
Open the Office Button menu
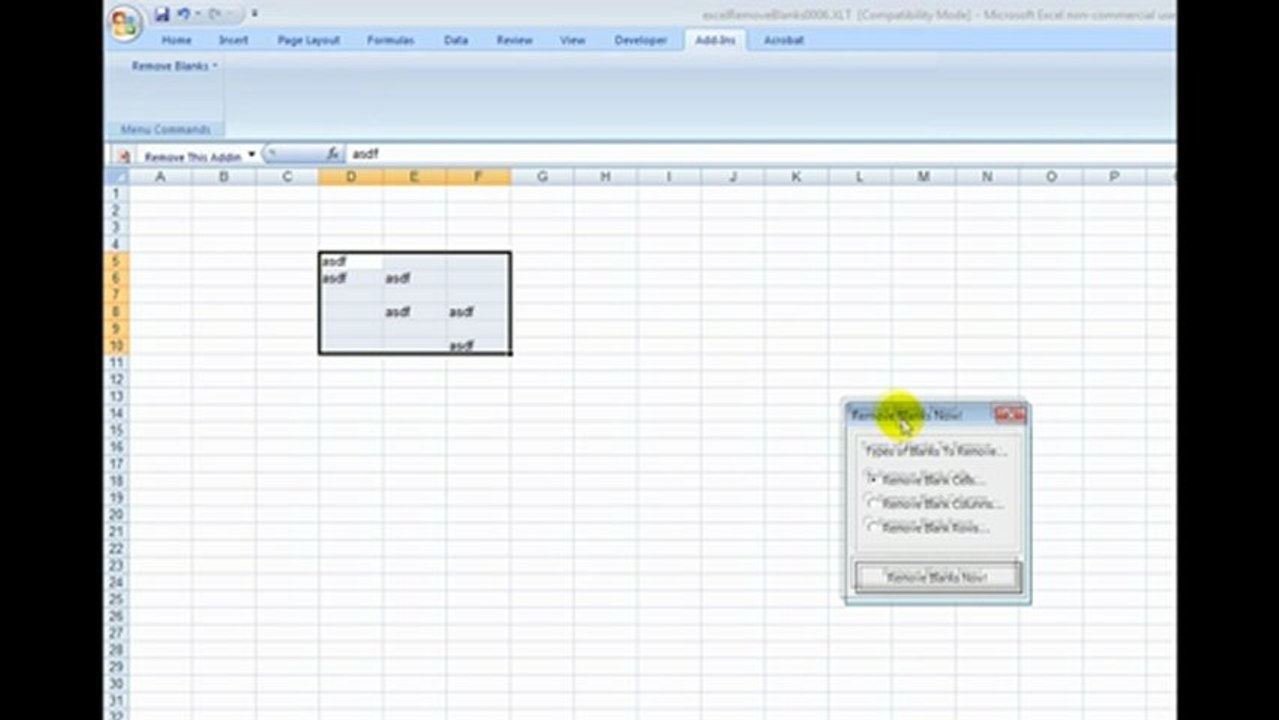click(x=126, y=24)
